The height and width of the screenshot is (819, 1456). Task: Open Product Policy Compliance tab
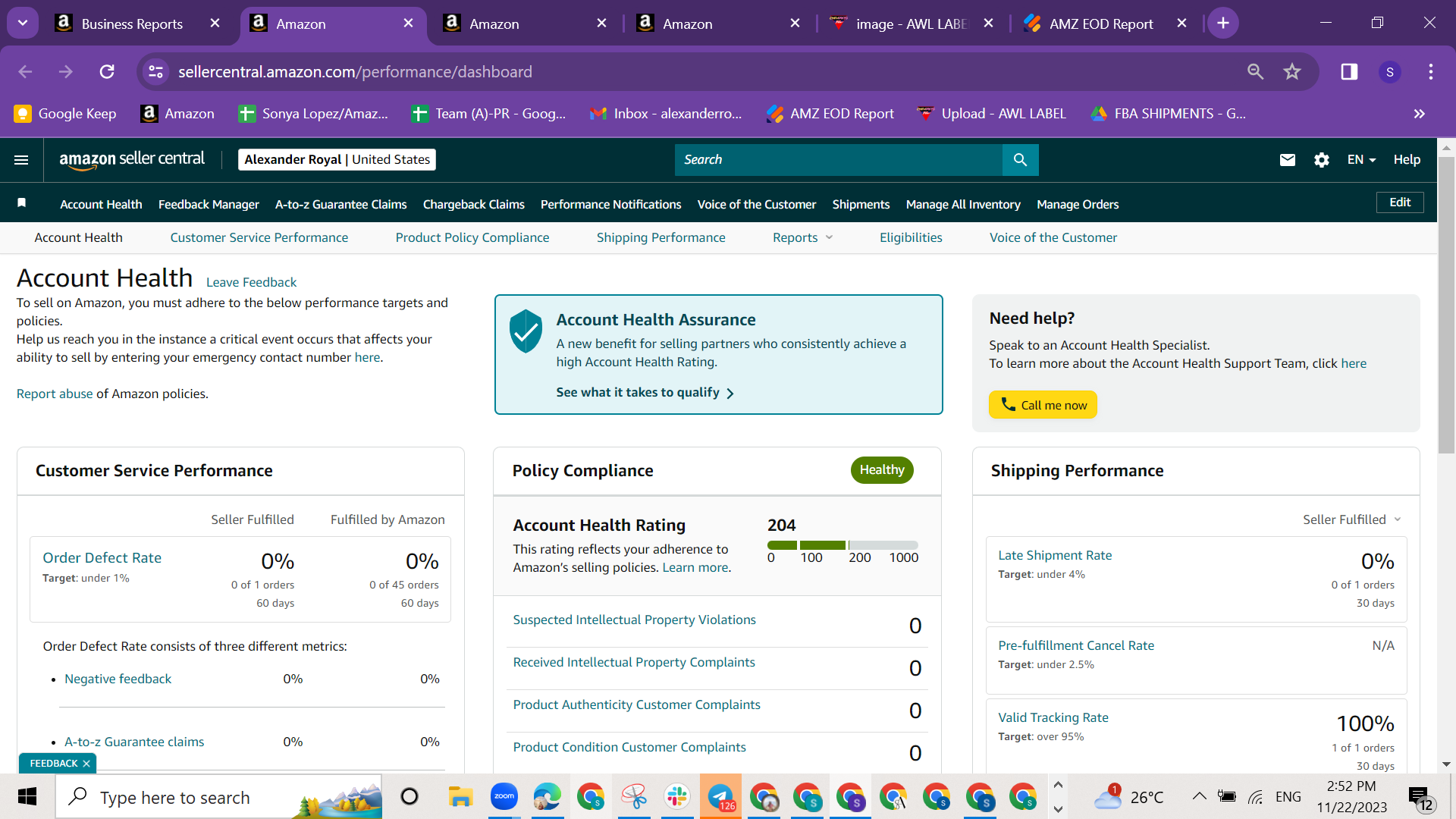click(472, 237)
